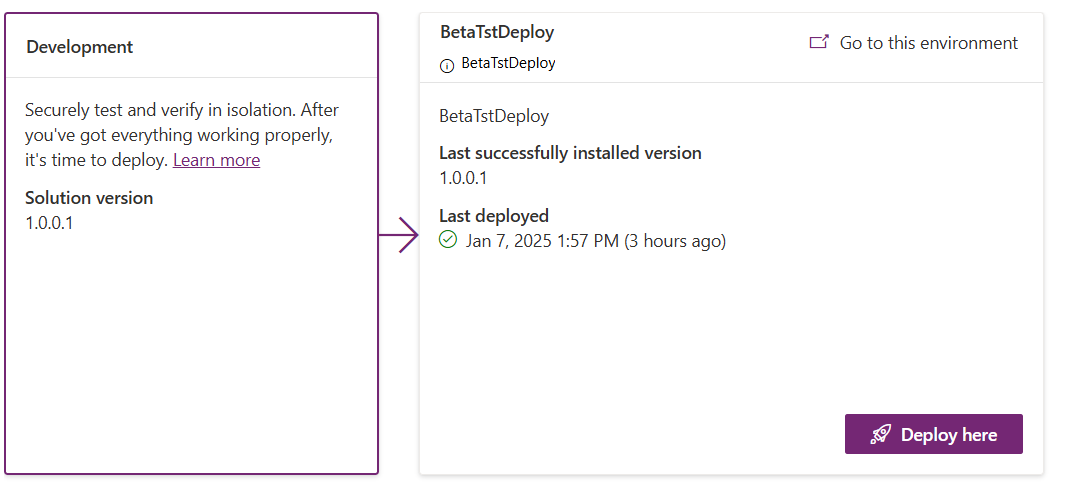Click the info icon beside BetaTstDeploy
The image size is (1067, 482).
click(x=446, y=66)
